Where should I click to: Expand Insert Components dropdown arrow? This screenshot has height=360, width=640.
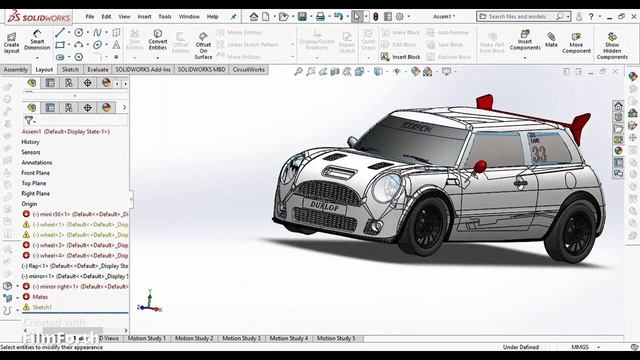pos(525,58)
